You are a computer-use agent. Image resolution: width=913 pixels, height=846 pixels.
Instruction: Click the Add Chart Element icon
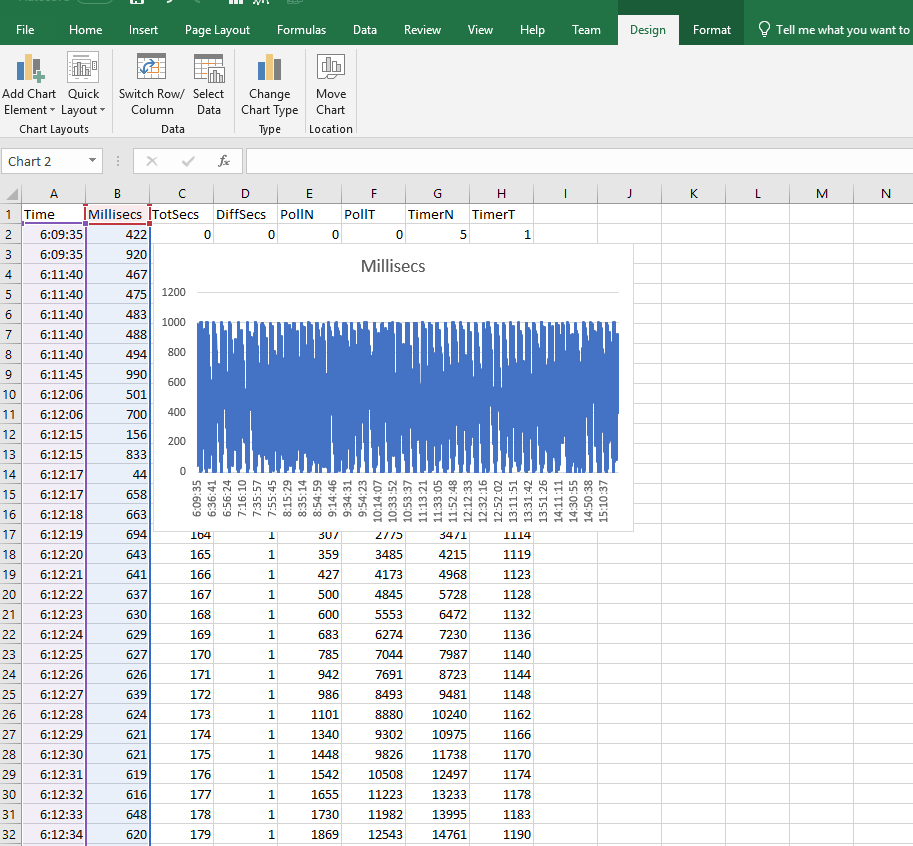click(x=29, y=69)
